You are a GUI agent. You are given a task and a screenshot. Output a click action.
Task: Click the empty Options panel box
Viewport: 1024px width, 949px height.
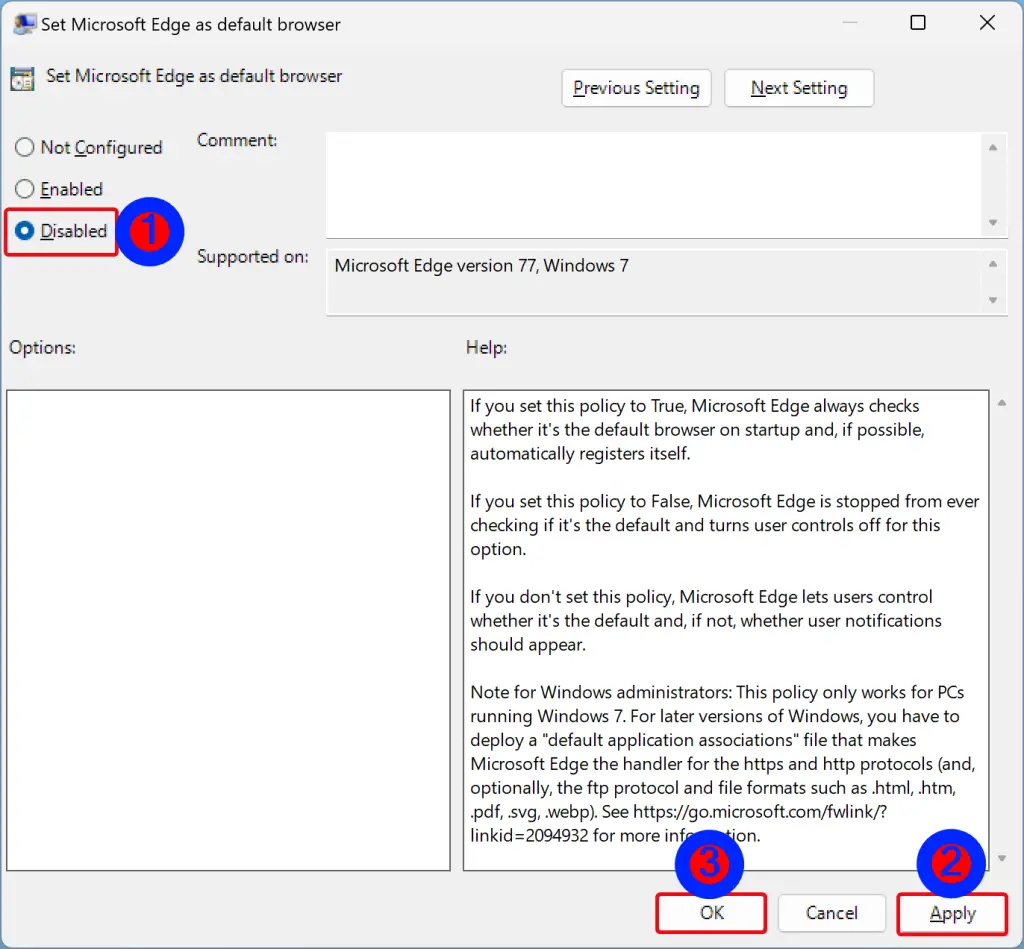click(x=229, y=630)
